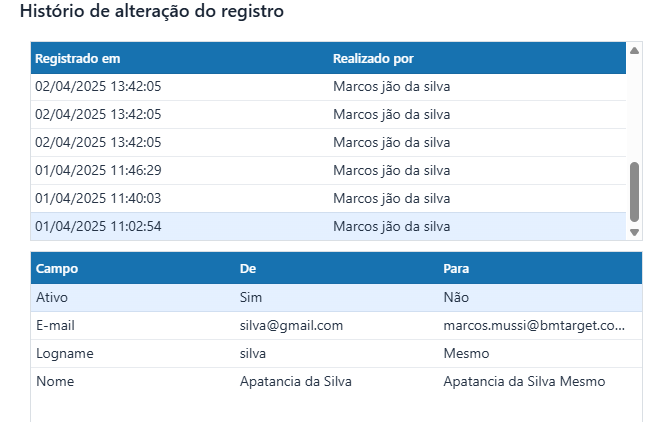Click the "Campo" column header
The image size is (664, 422).
click(x=57, y=269)
